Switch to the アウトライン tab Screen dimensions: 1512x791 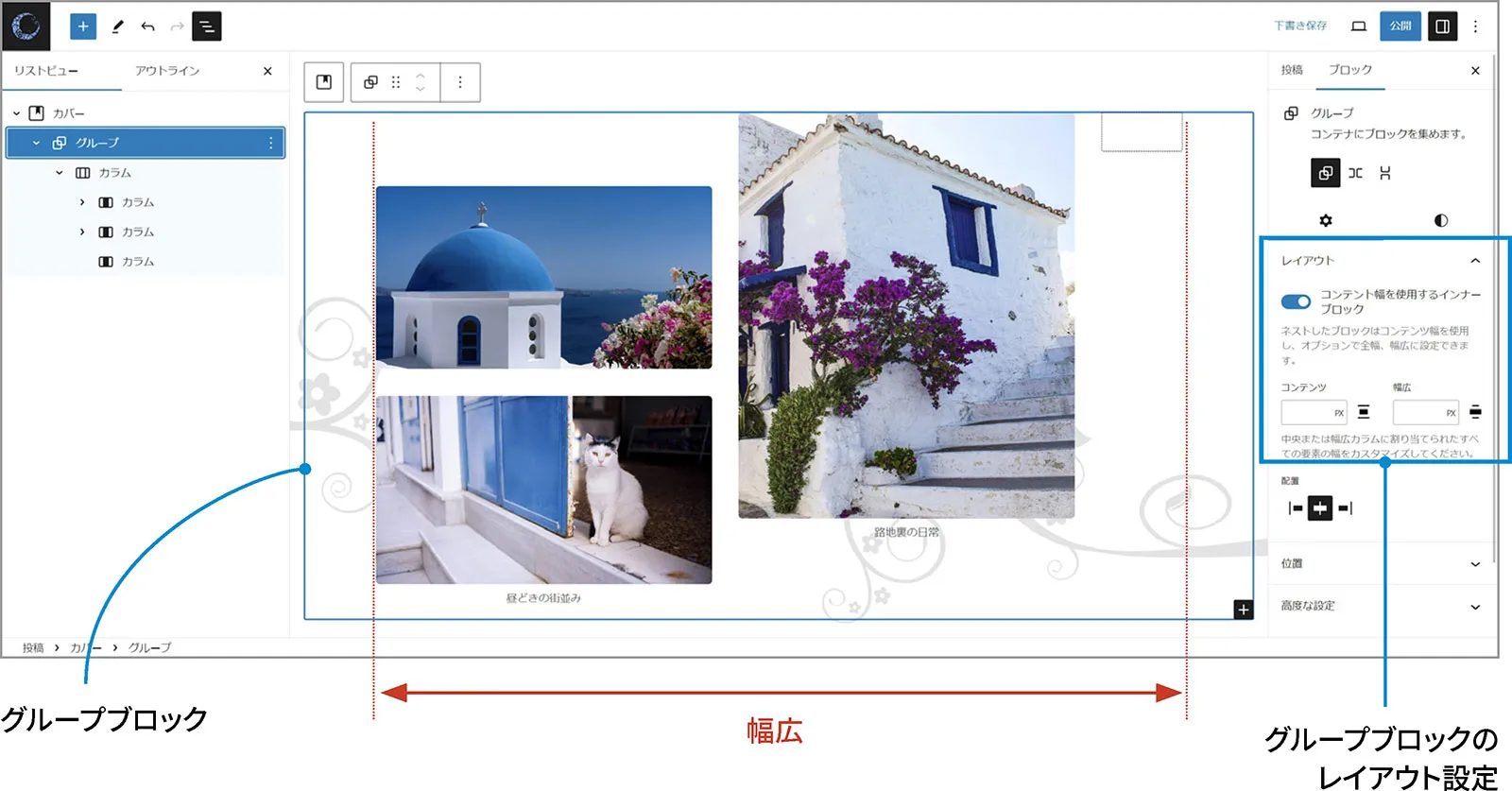(x=167, y=71)
